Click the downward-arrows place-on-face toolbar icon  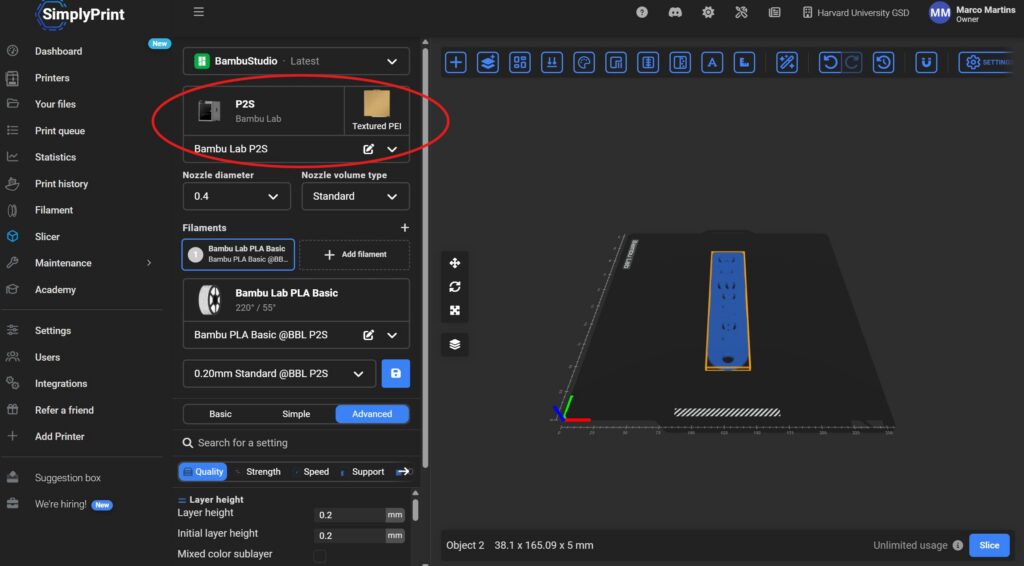coord(552,63)
